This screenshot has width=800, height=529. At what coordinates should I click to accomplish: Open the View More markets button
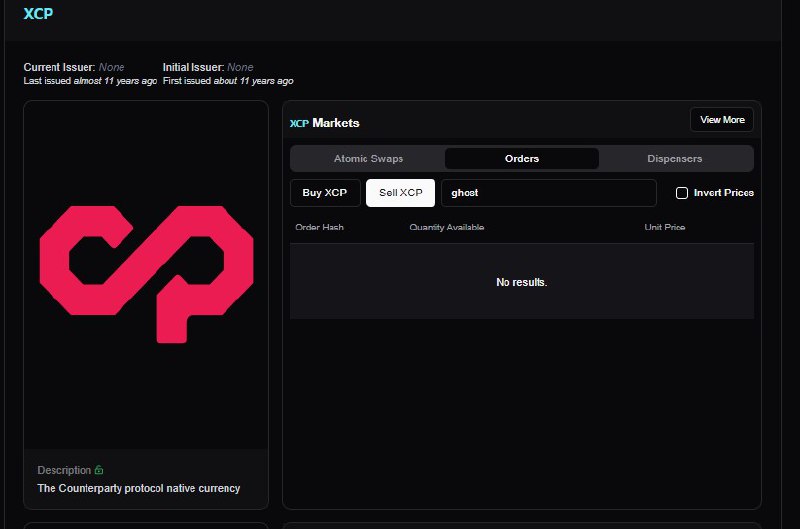(721, 120)
